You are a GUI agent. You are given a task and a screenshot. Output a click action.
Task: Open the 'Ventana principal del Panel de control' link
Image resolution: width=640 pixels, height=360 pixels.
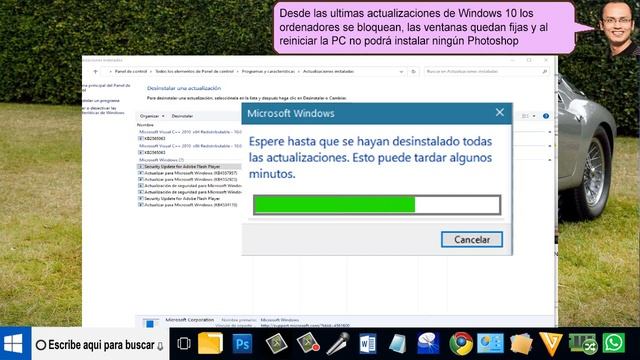[x=107, y=87]
